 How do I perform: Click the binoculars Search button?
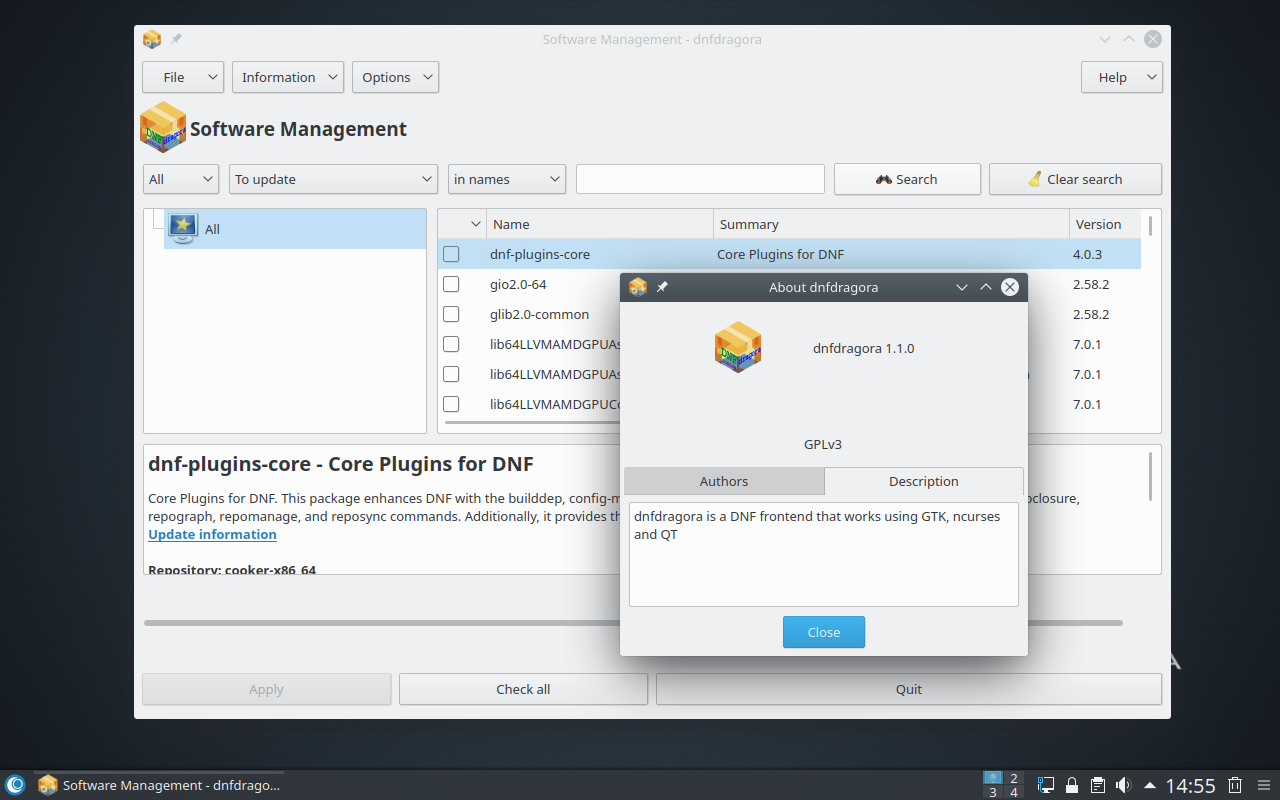click(907, 179)
